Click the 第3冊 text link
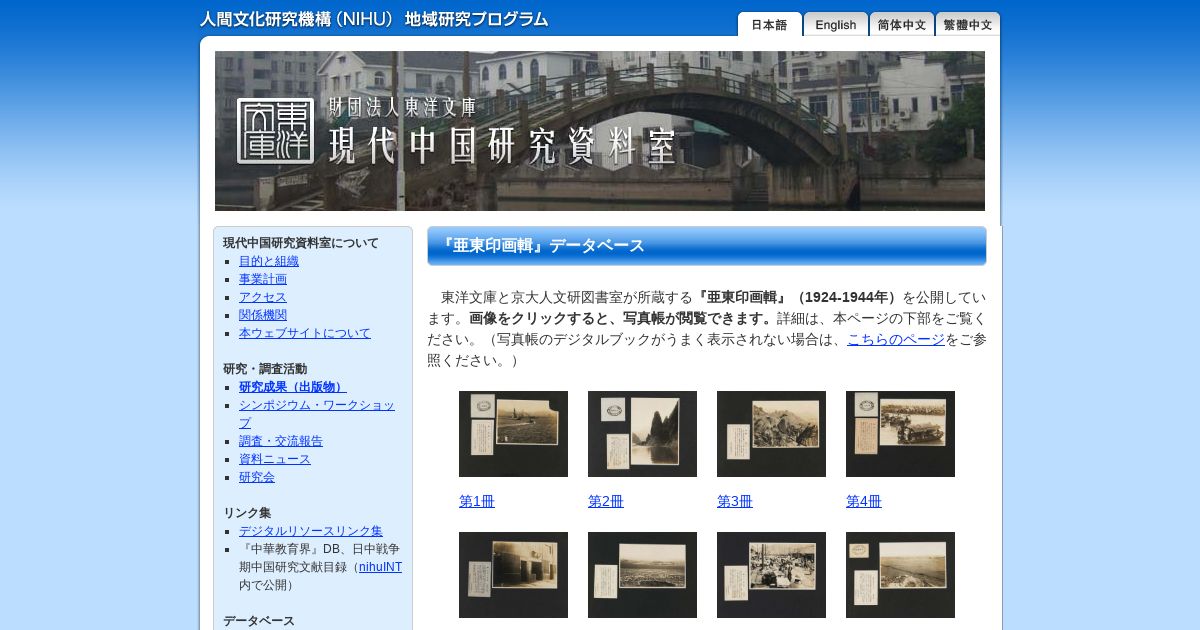Viewport: 1200px width, 630px height. tap(735, 501)
